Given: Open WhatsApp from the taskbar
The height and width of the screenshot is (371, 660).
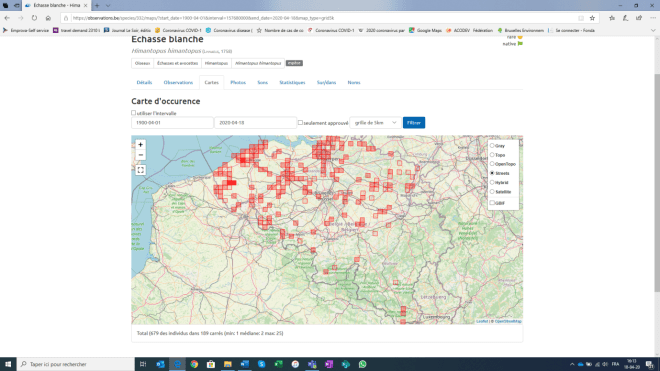Looking at the screenshot, I should tap(362, 364).
